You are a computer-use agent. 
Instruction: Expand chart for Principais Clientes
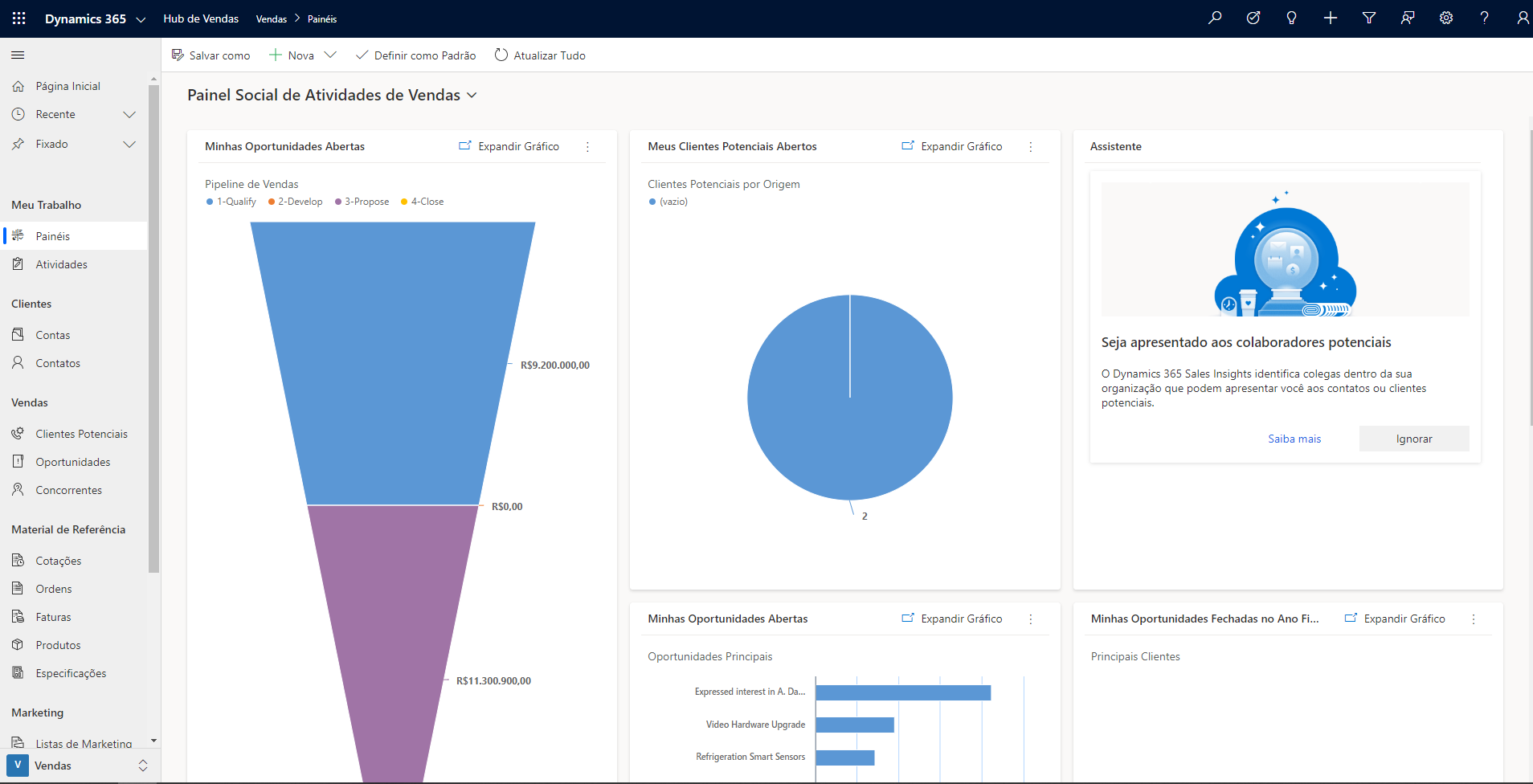1395,619
